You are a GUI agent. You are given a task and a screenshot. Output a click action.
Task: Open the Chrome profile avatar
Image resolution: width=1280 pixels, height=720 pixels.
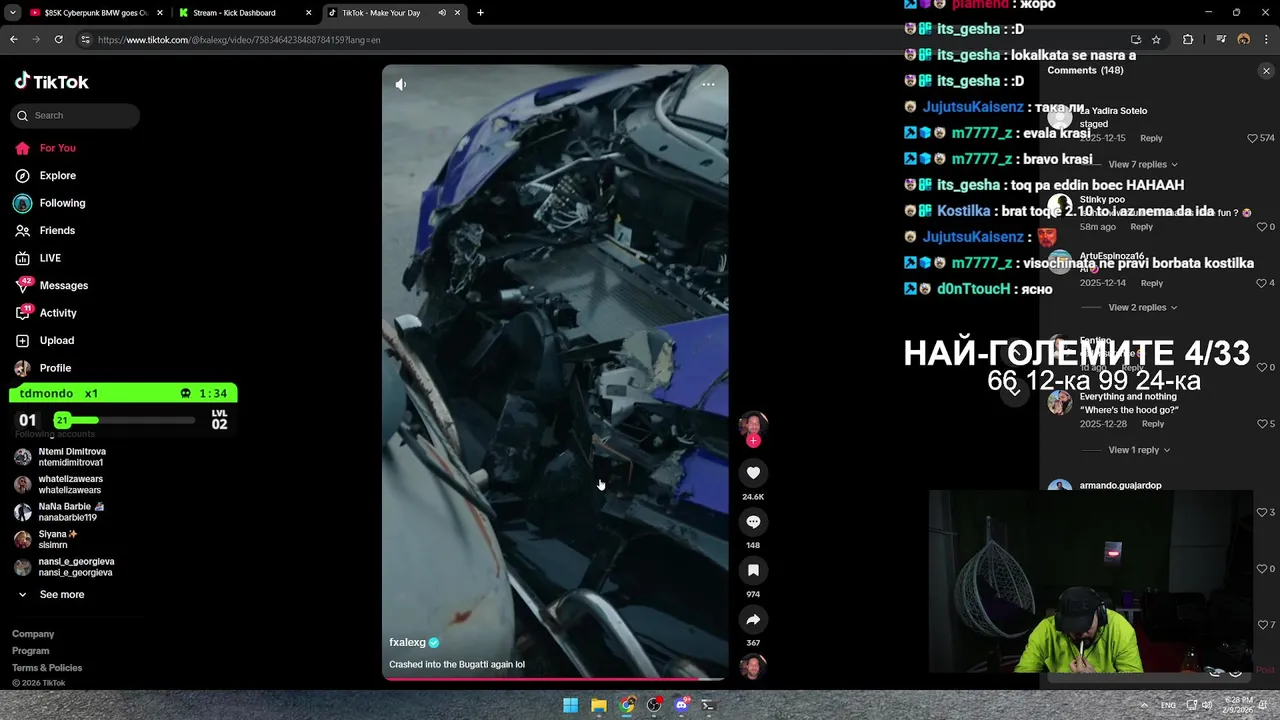(x=1244, y=40)
